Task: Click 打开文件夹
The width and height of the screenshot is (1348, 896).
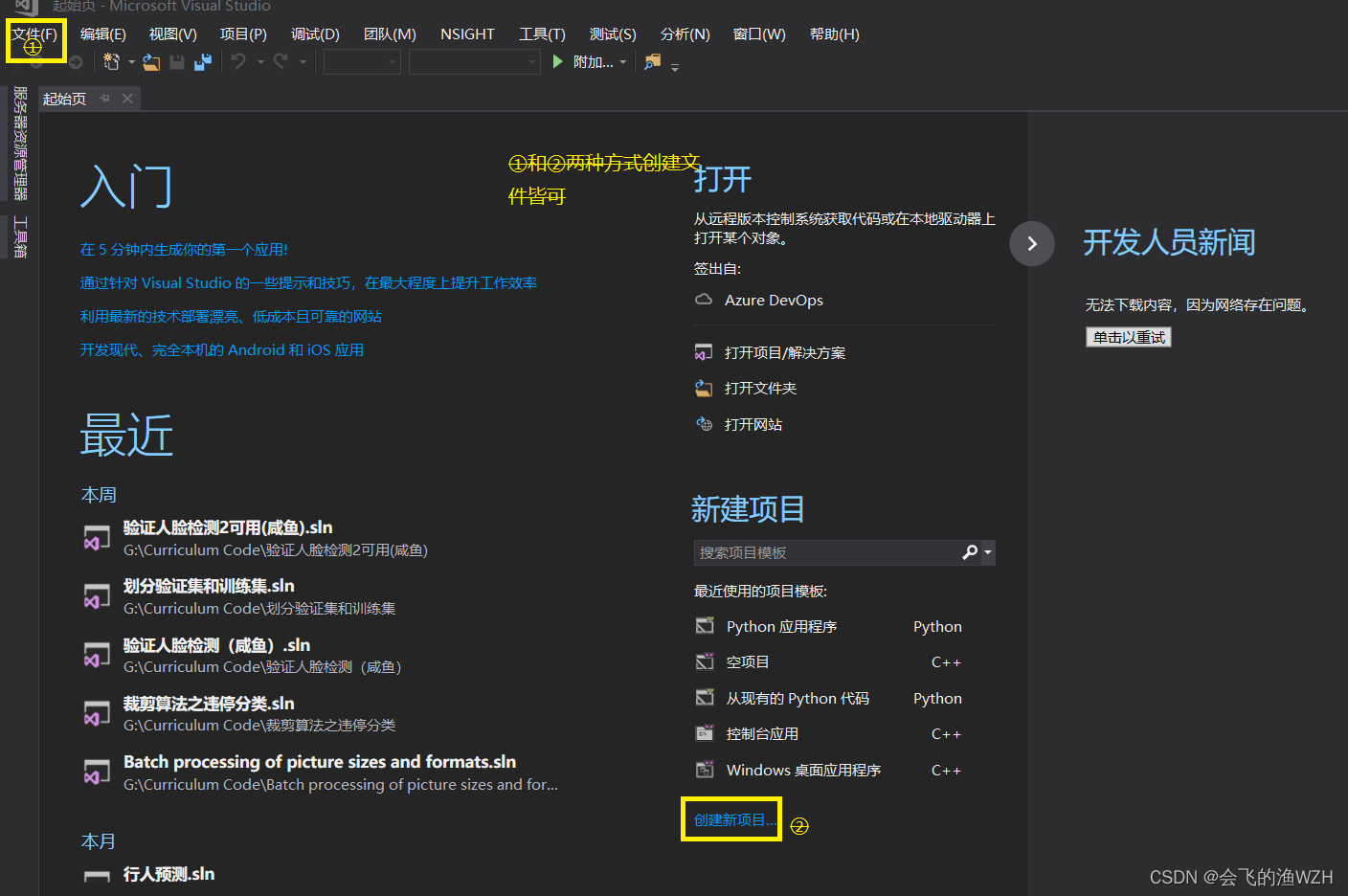Action: click(760, 389)
